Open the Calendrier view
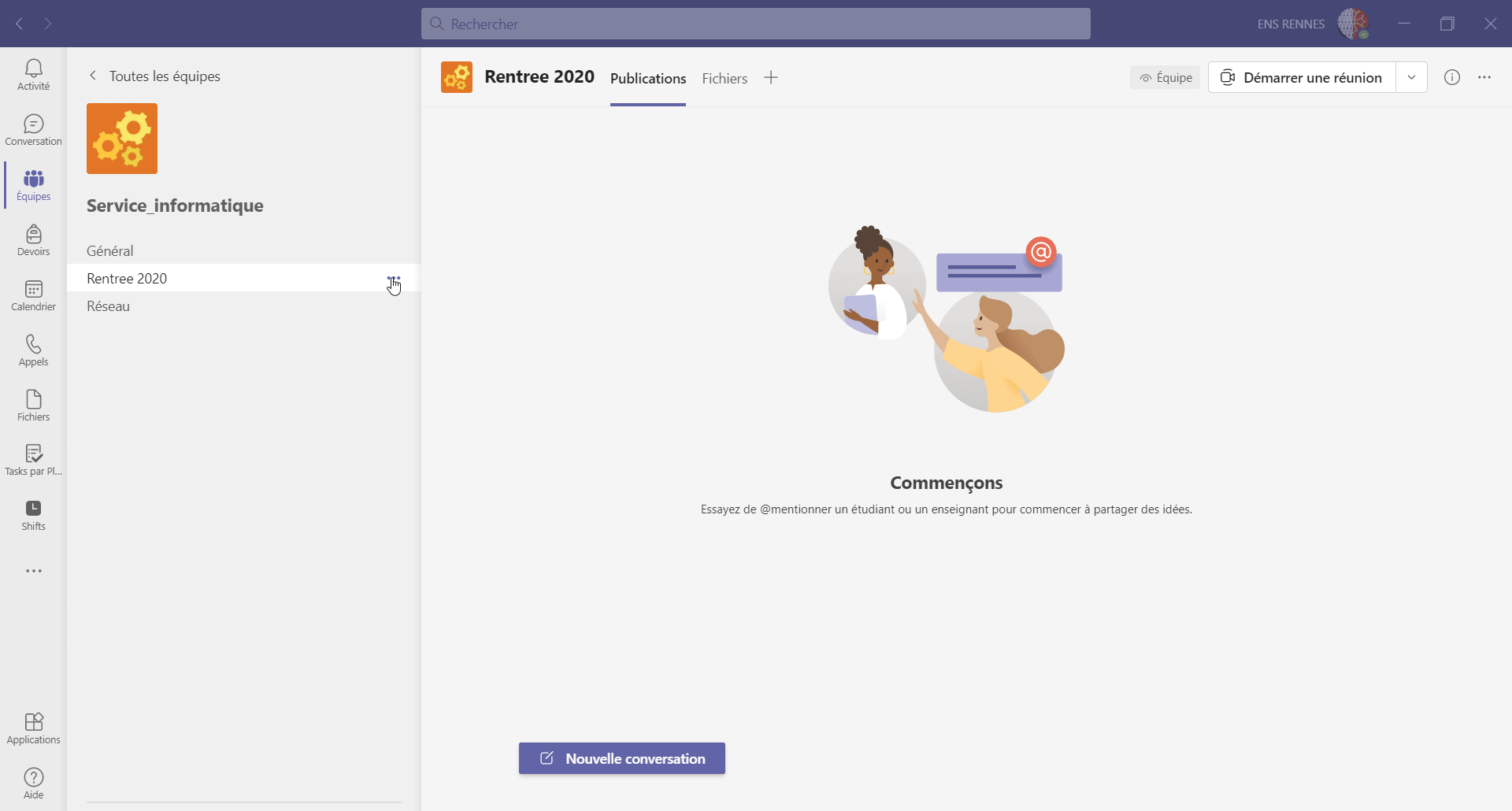 (x=33, y=295)
